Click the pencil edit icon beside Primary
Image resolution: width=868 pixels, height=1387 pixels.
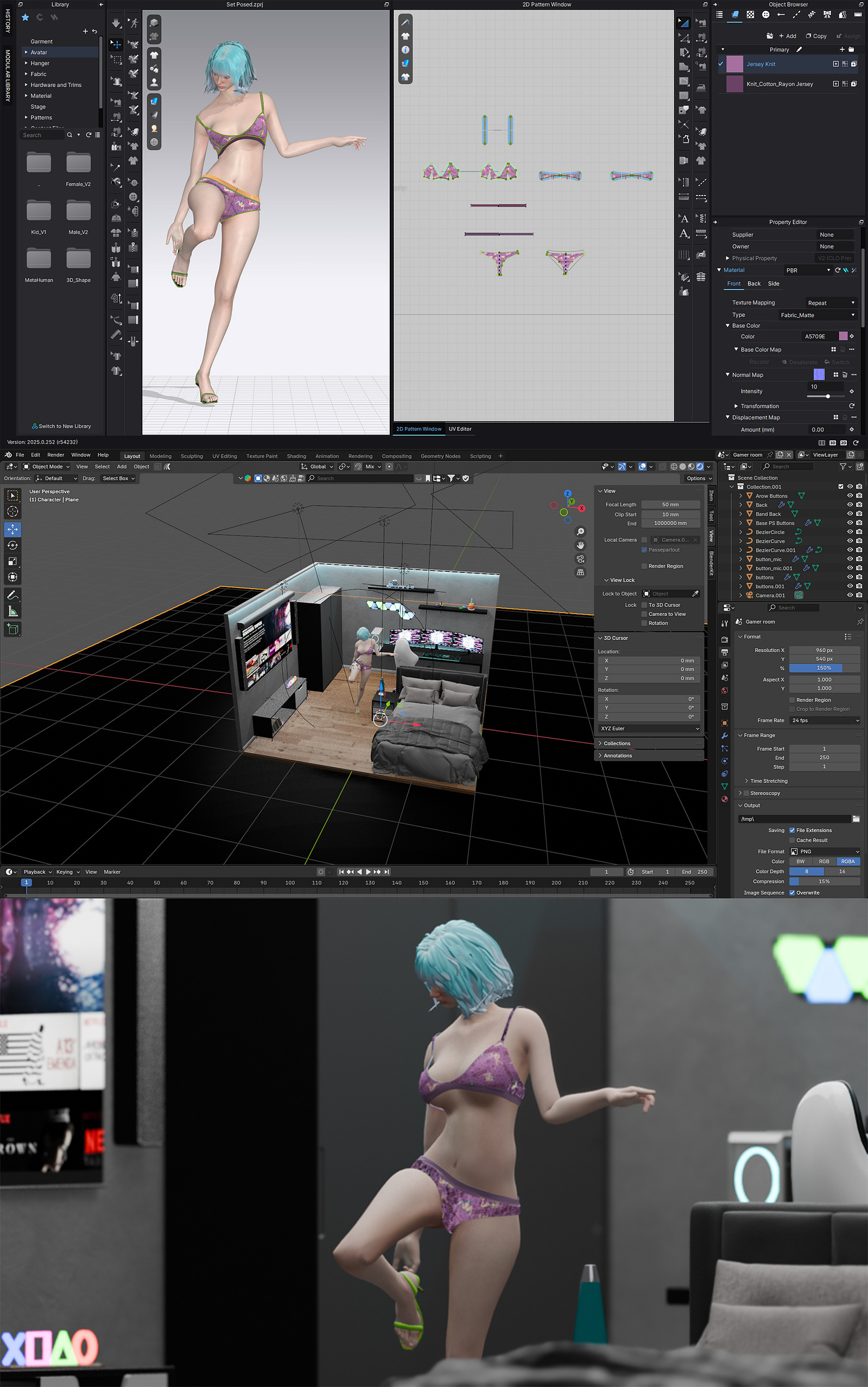click(x=799, y=49)
